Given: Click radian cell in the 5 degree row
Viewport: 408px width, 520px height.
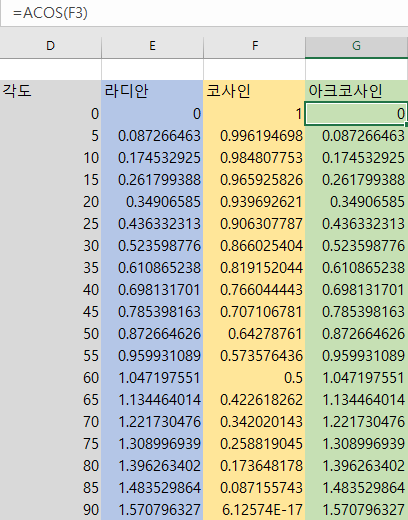Looking at the screenshot, I should (x=152, y=136).
